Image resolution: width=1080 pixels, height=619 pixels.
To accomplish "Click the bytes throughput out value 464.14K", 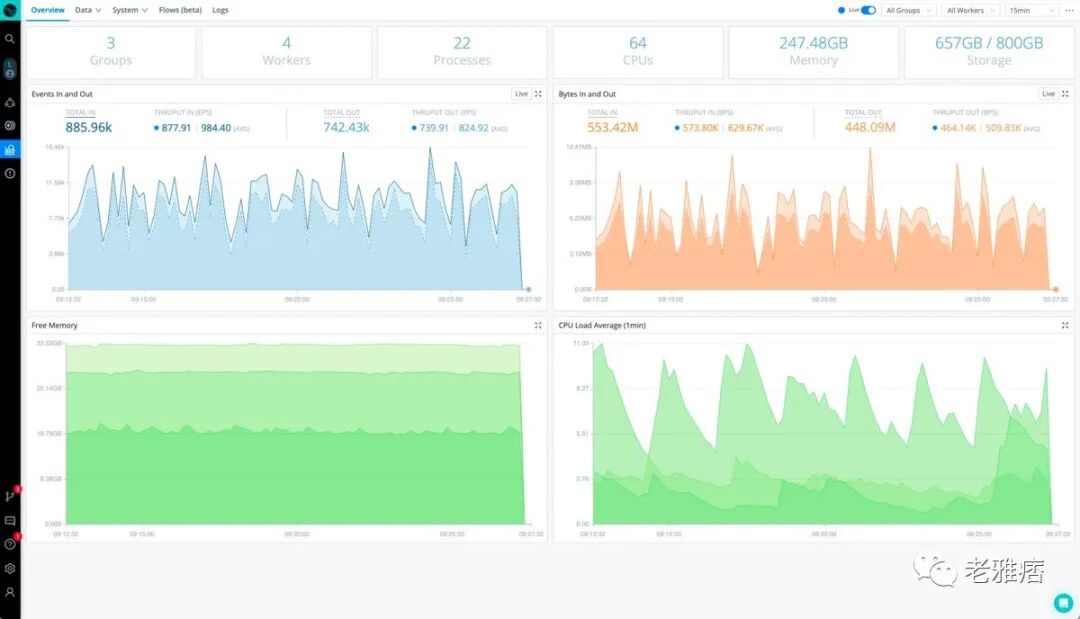I will 957,128.
